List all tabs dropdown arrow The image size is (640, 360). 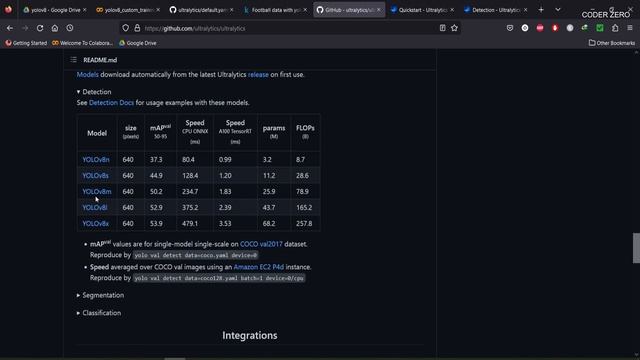point(558,10)
